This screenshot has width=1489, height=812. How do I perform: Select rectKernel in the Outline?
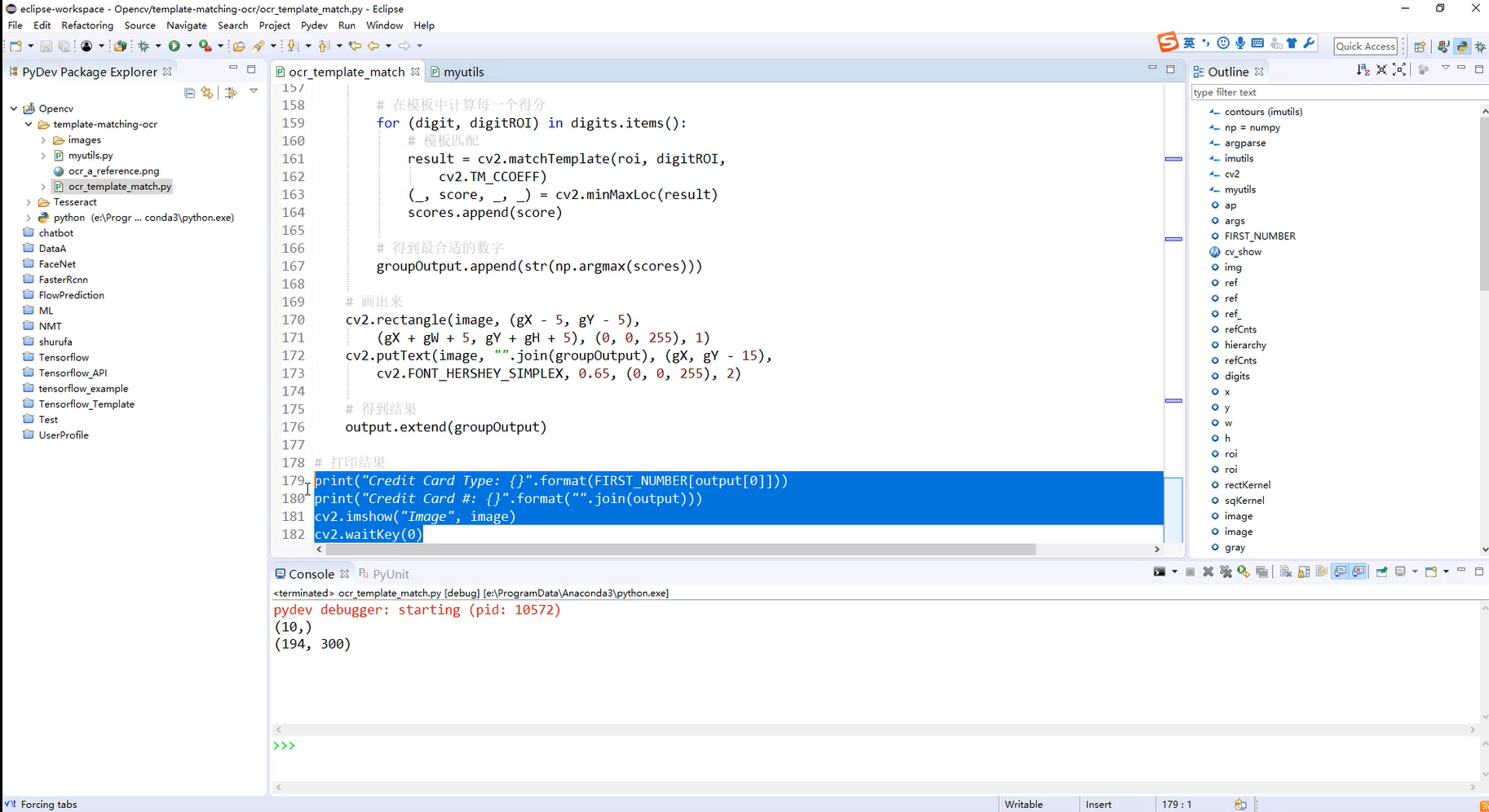[1248, 485]
